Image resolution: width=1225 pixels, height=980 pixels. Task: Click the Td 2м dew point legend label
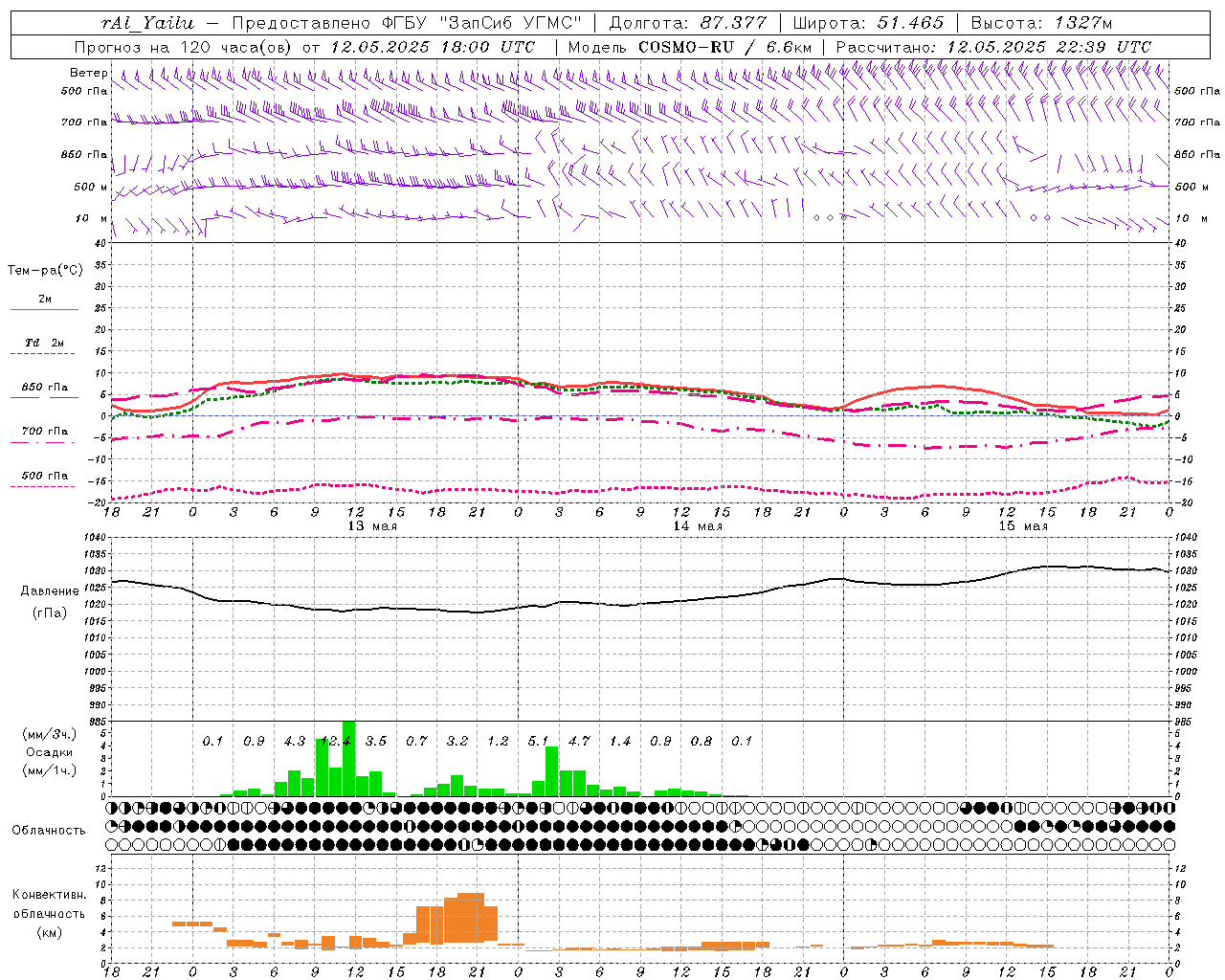point(45,343)
